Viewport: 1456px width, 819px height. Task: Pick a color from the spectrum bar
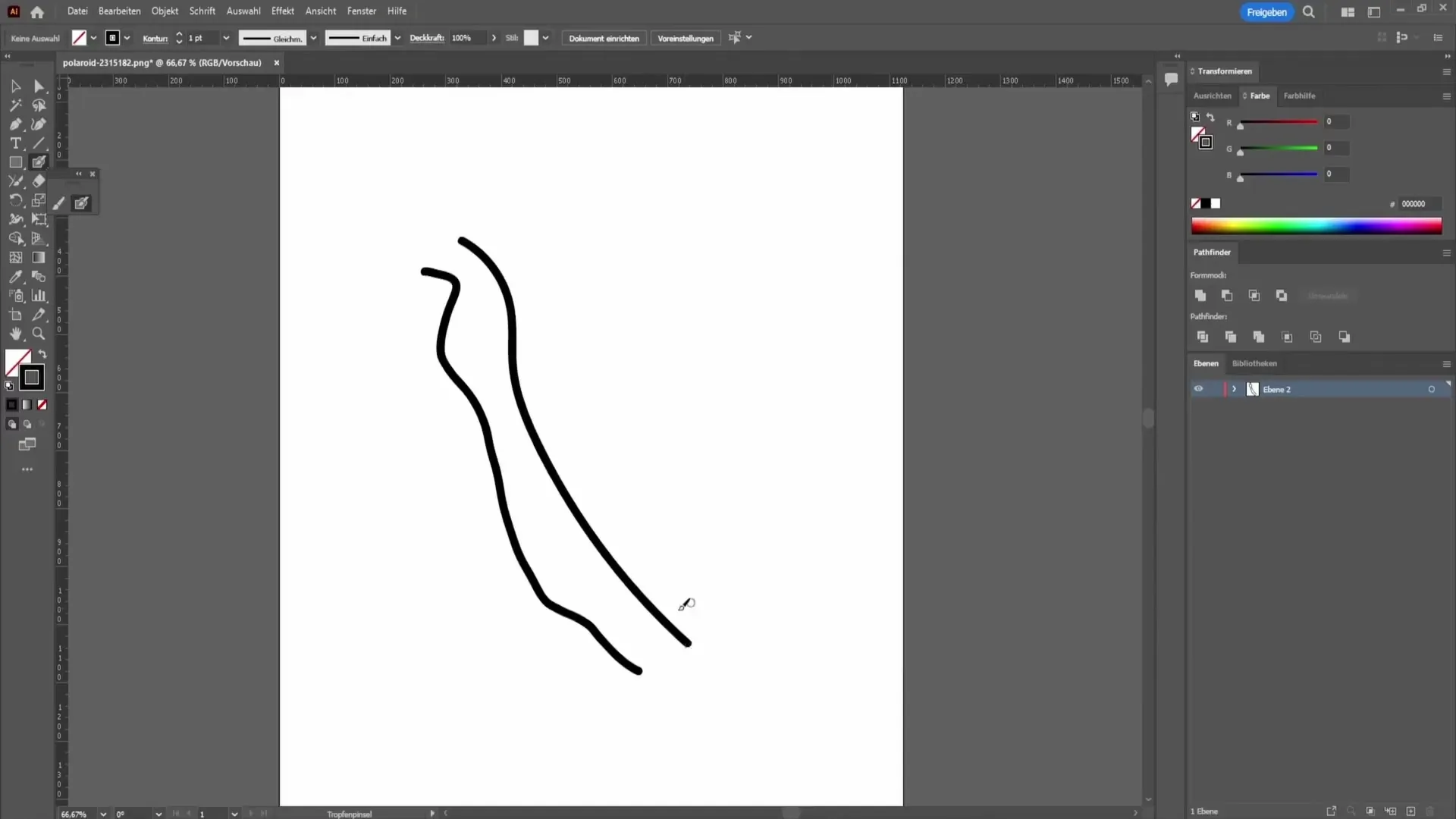1316,226
